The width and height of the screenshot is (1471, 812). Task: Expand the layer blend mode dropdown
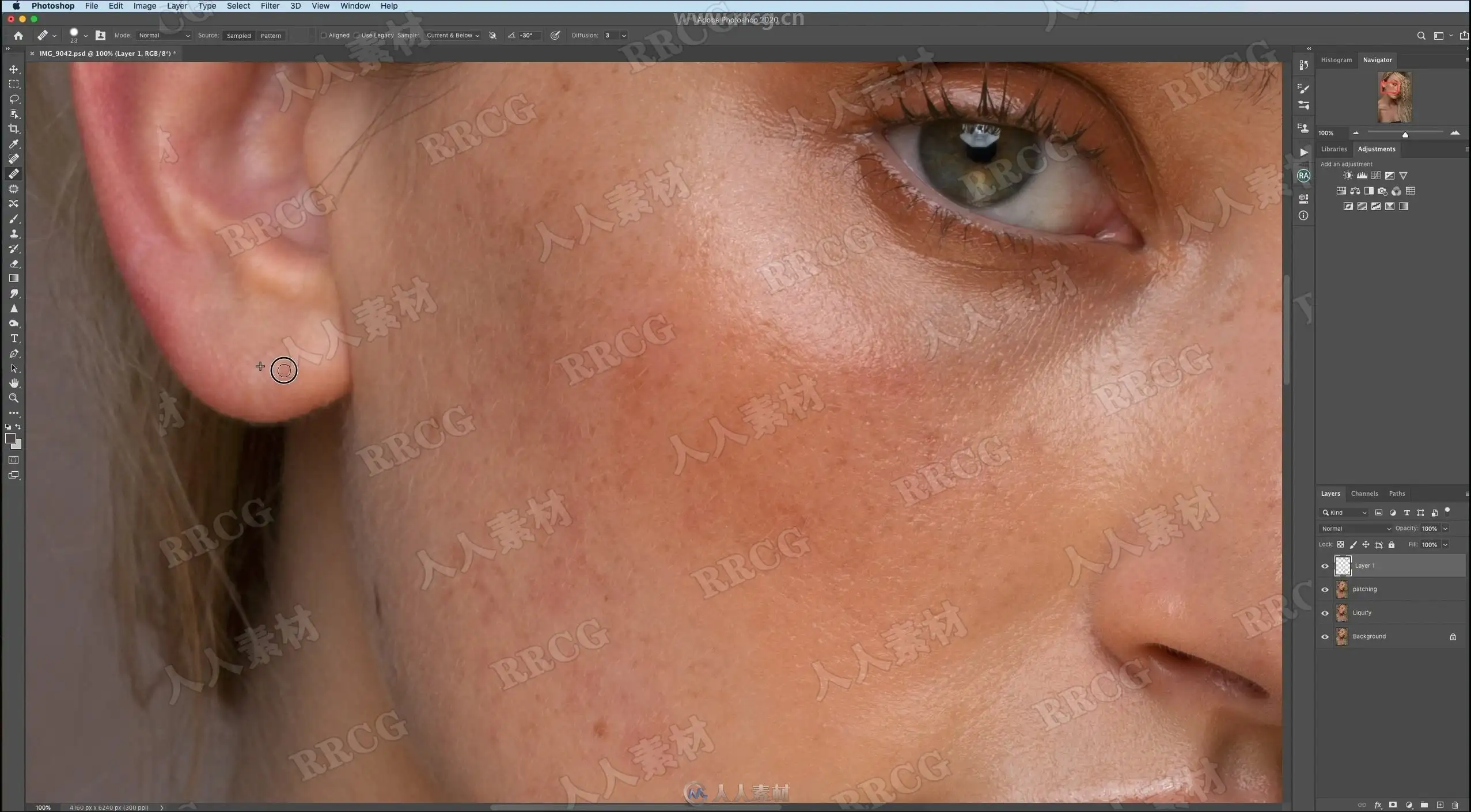point(1355,528)
